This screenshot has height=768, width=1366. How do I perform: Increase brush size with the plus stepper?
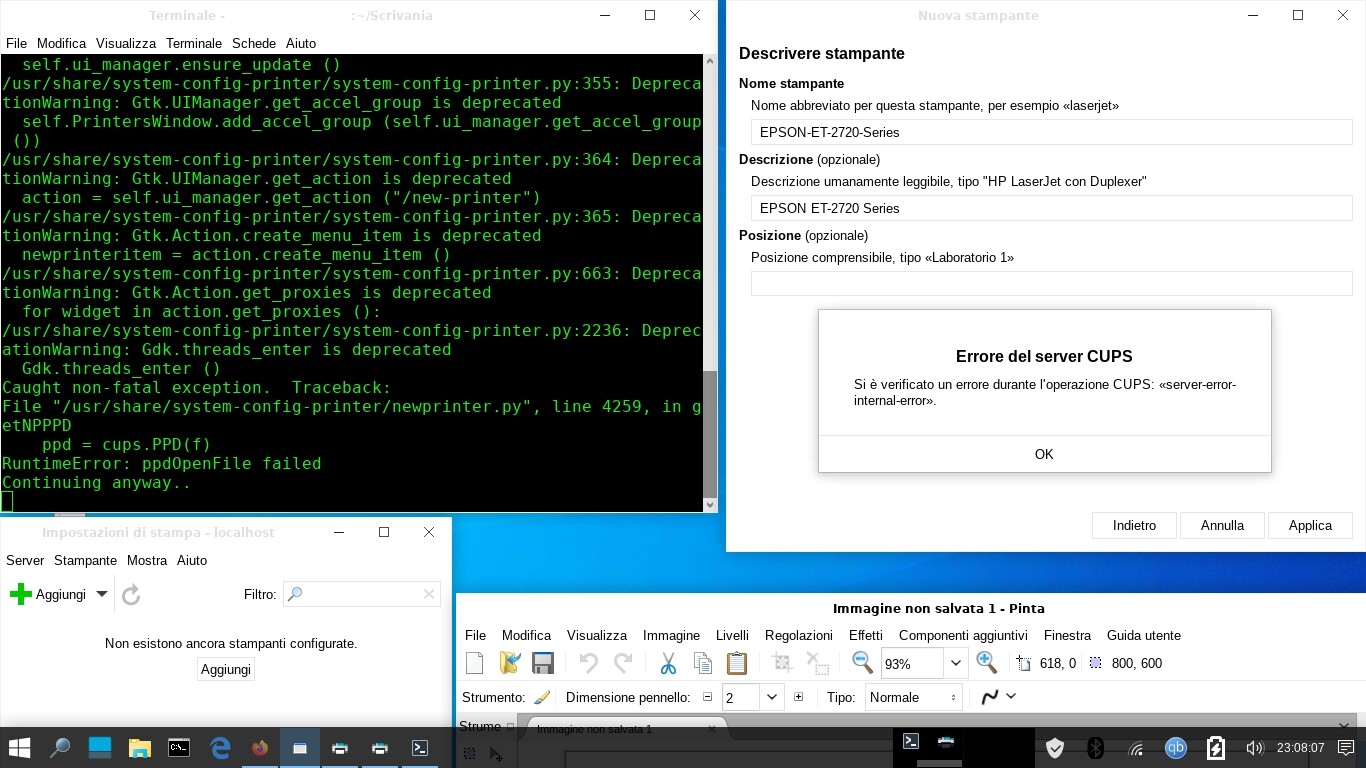click(798, 697)
